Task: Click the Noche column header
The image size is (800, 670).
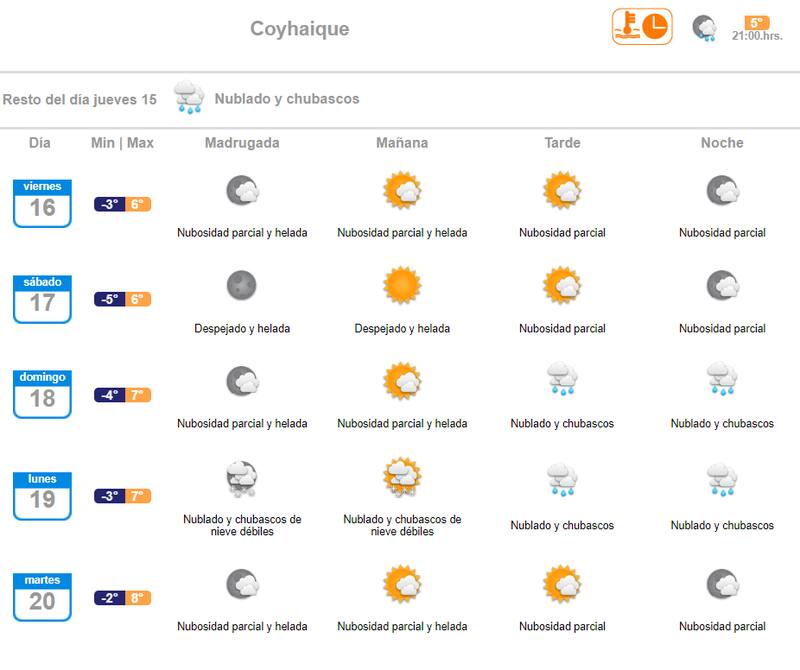Action: pyautogui.click(x=722, y=143)
